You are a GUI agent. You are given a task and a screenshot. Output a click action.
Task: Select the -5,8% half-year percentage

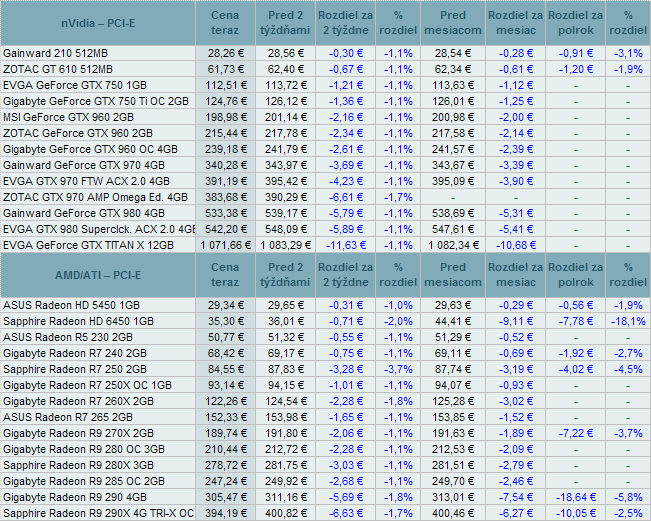[628, 497]
